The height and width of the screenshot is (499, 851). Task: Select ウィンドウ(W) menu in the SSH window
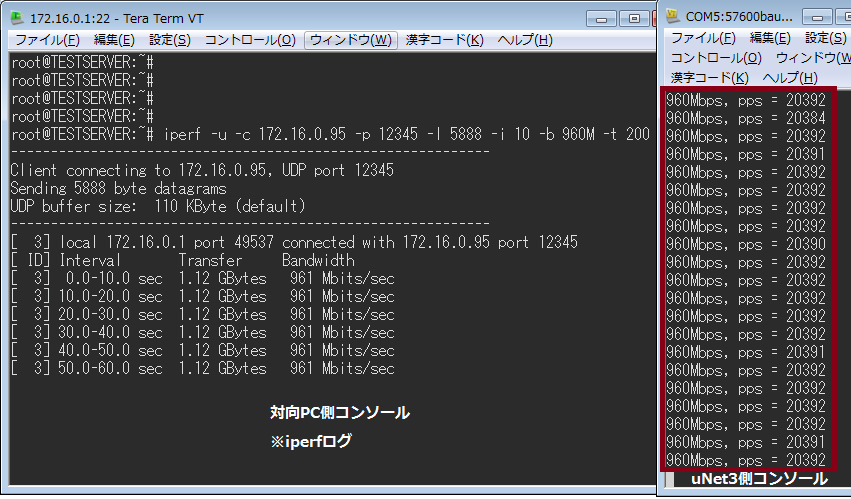click(x=350, y=40)
